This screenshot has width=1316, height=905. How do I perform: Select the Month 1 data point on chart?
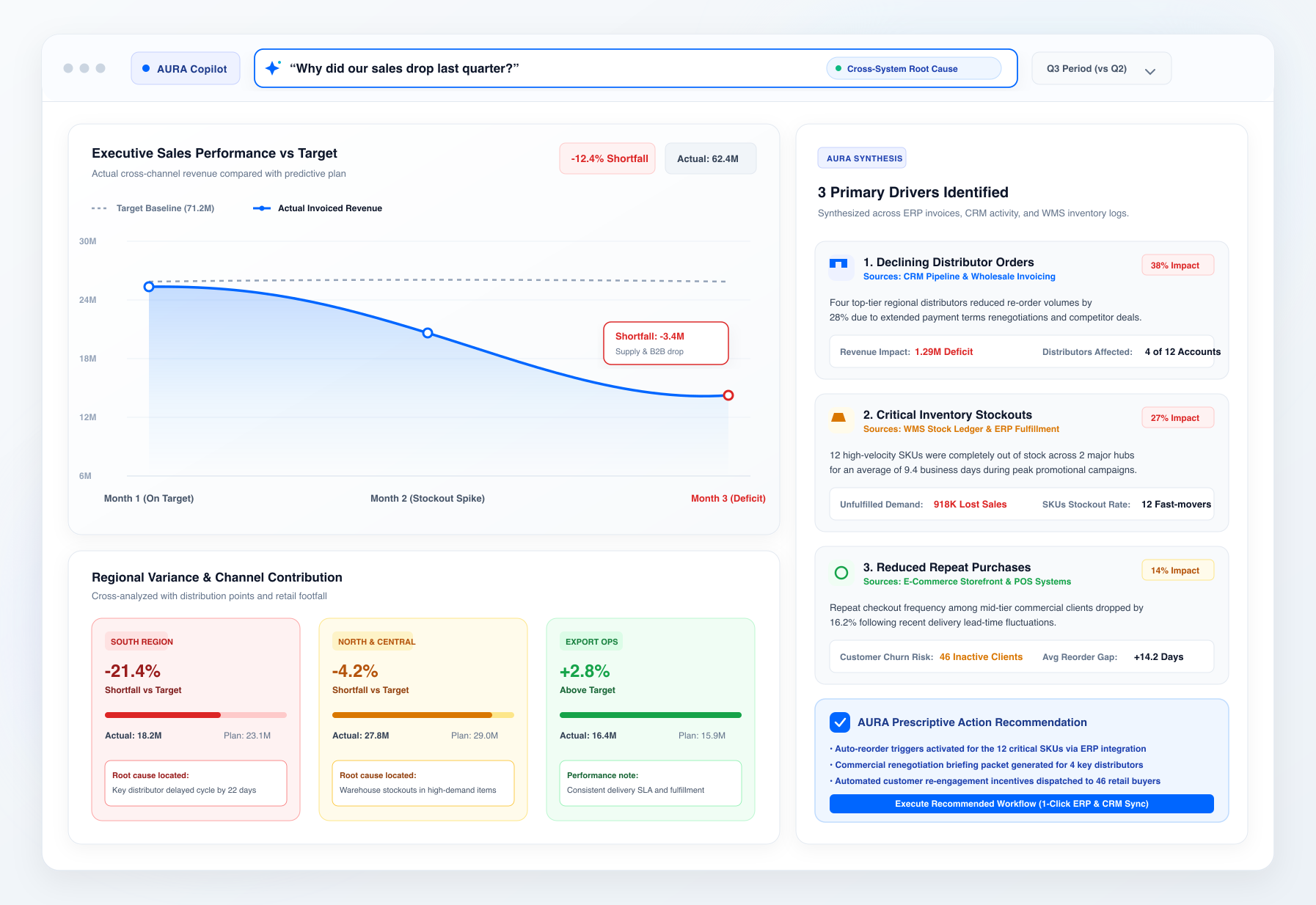click(x=149, y=287)
